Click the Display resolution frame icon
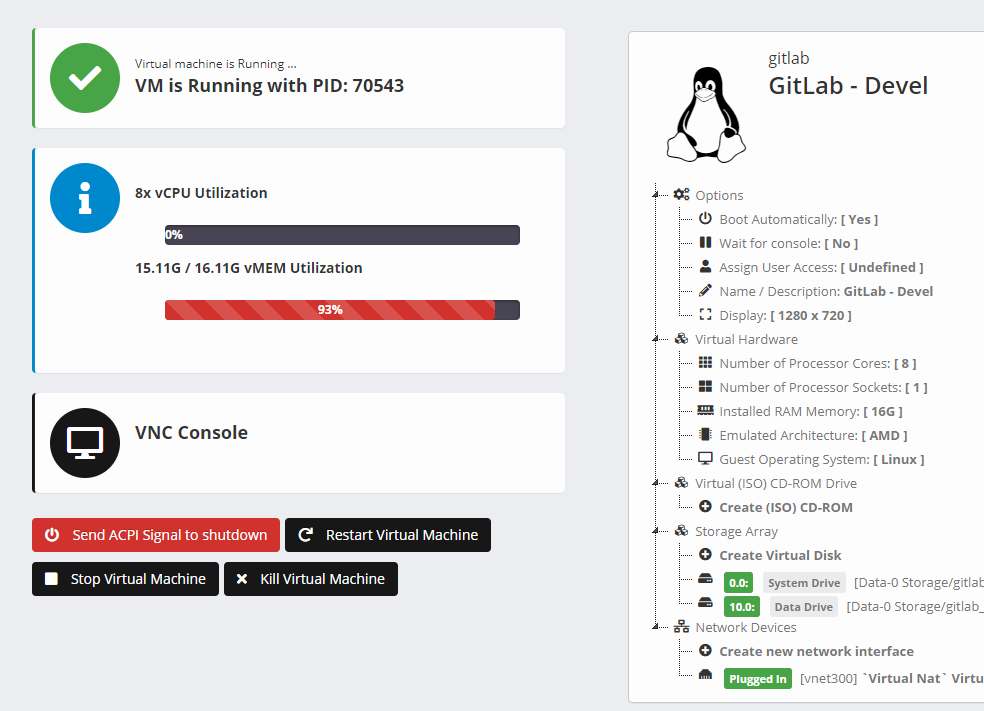The height and width of the screenshot is (711, 984). [x=705, y=314]
